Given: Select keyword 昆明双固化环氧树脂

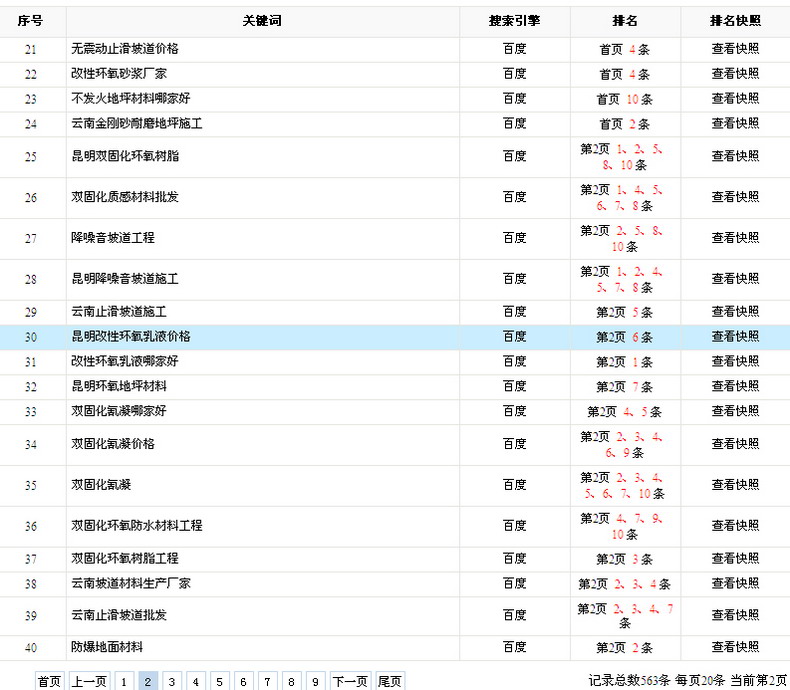Looking at the screenshot, I should [x=125, y=156].
